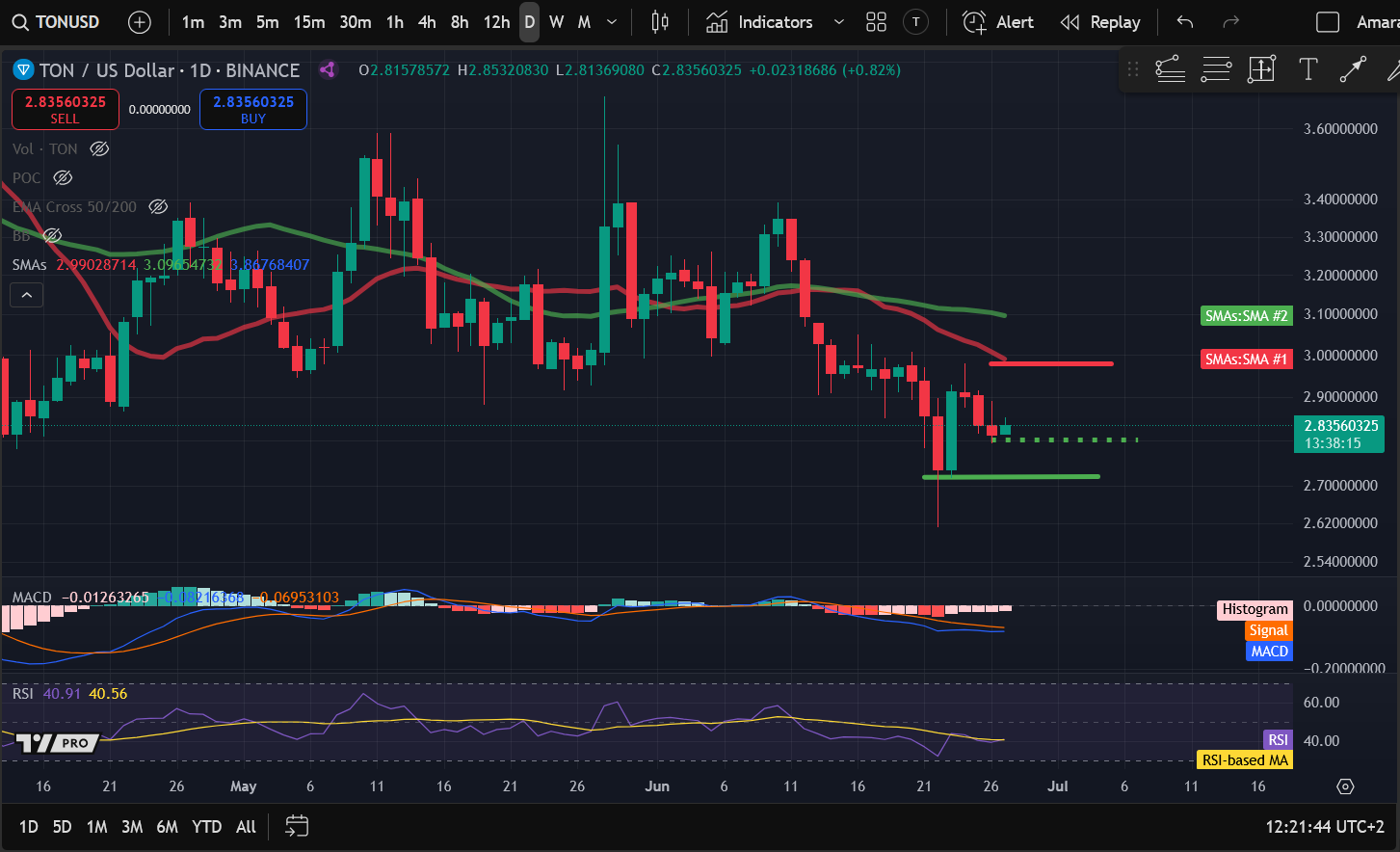The image size is (1400, 852).
Task: Click the Histogram label on MACD pane
Action: 1255,609
